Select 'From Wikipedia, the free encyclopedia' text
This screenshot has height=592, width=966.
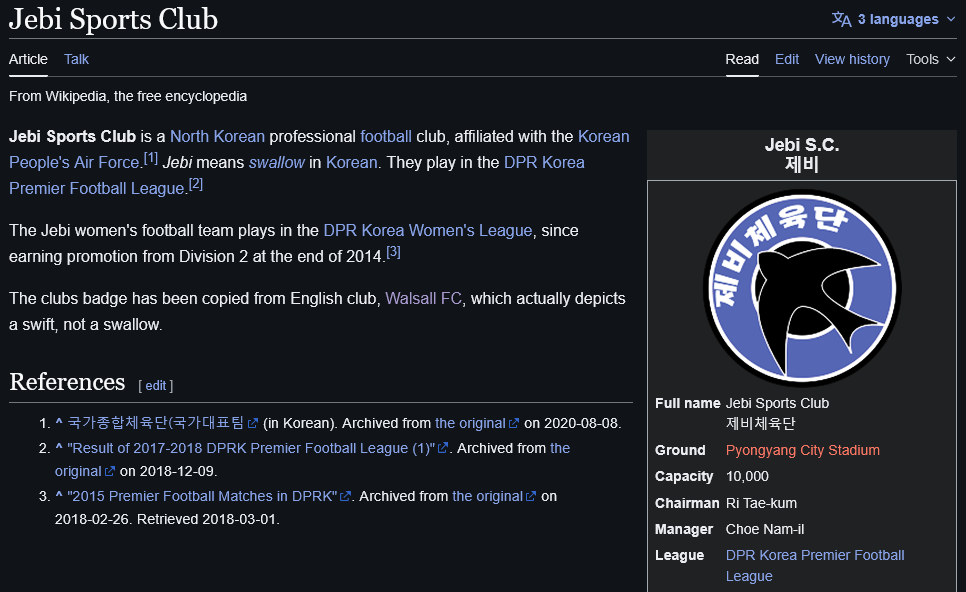128,96
